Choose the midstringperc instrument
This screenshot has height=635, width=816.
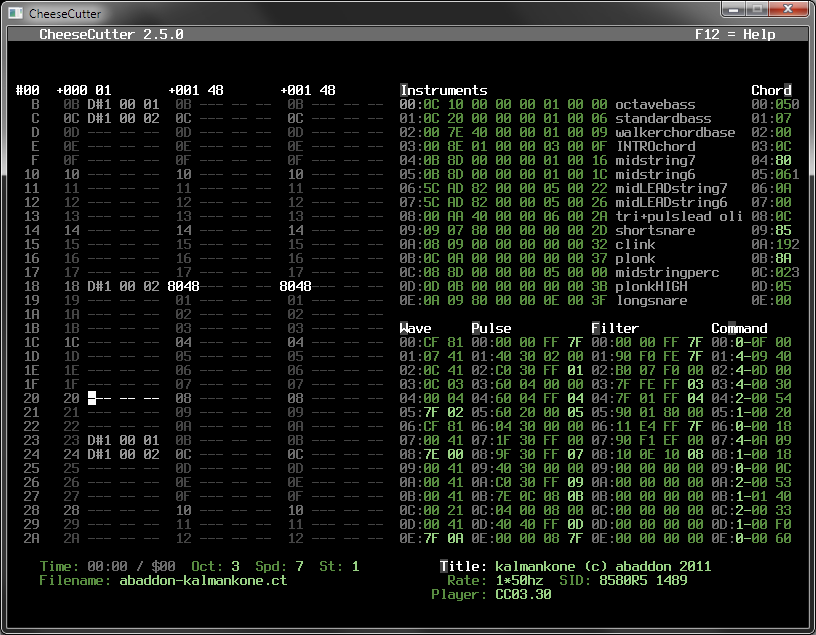point(559,273)
